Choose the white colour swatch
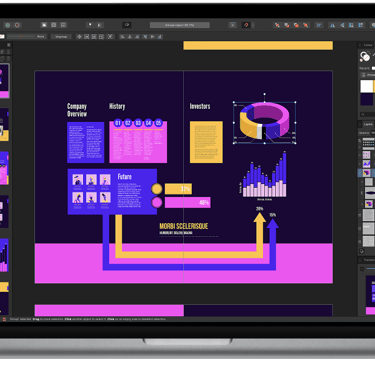The width and height of the screenshot is (375, 366). pyautogui.click(x=366, y=86)
